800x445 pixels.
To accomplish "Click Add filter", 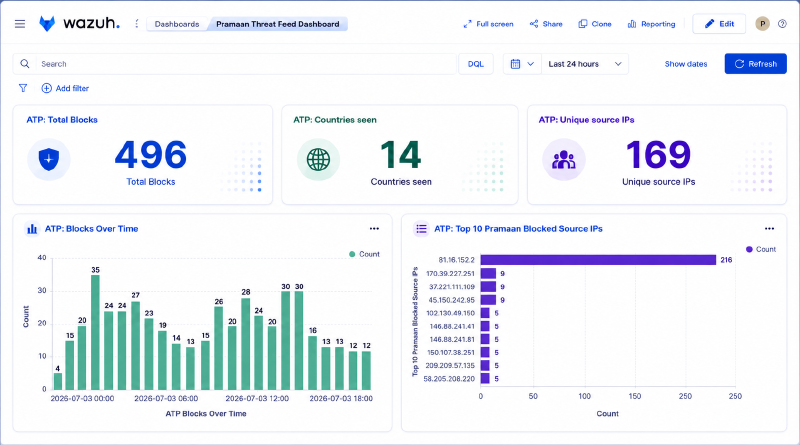I will click(65, 88).
